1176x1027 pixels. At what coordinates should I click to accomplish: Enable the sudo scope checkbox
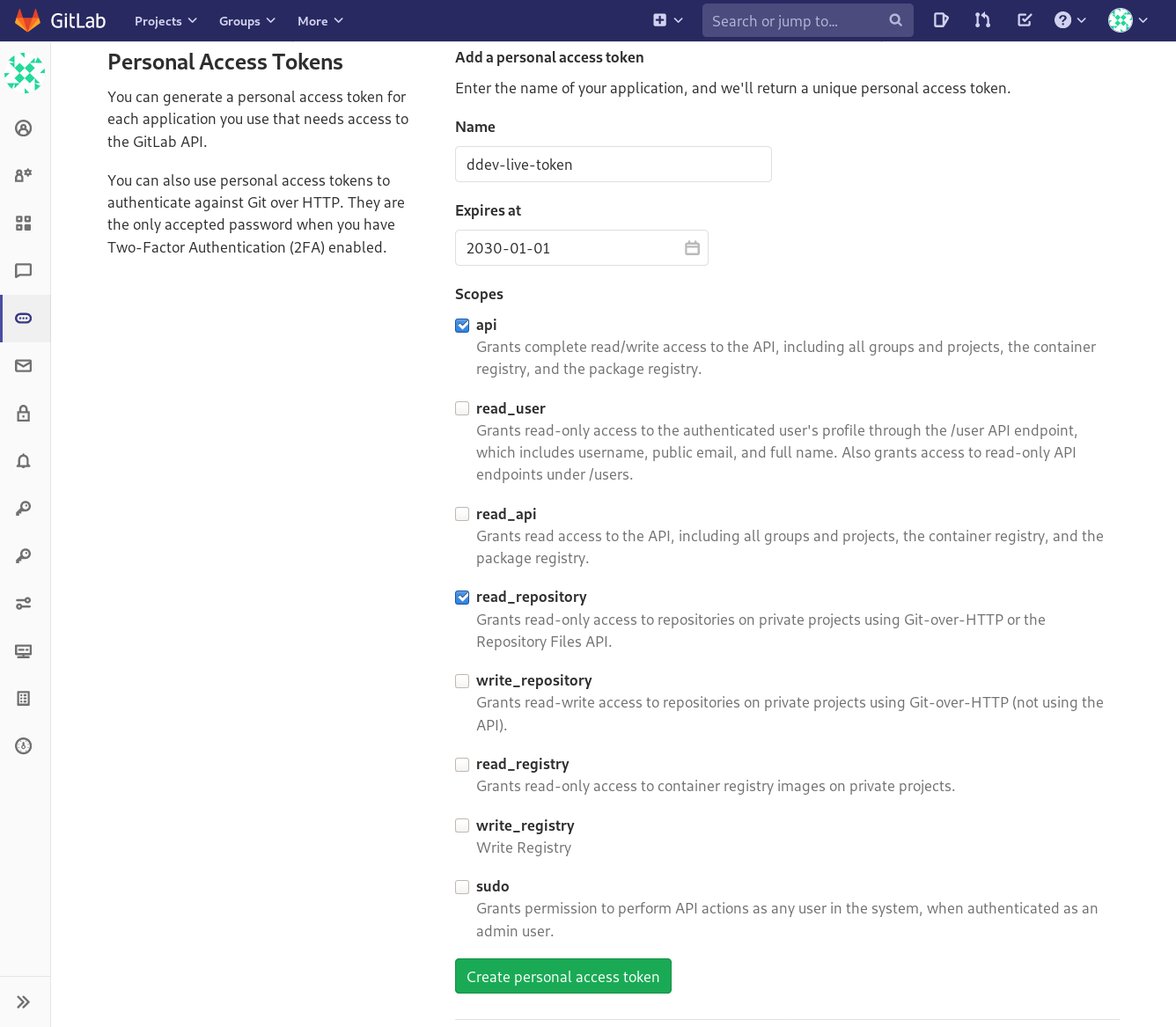pyautogui.click(x=462, y=887)
